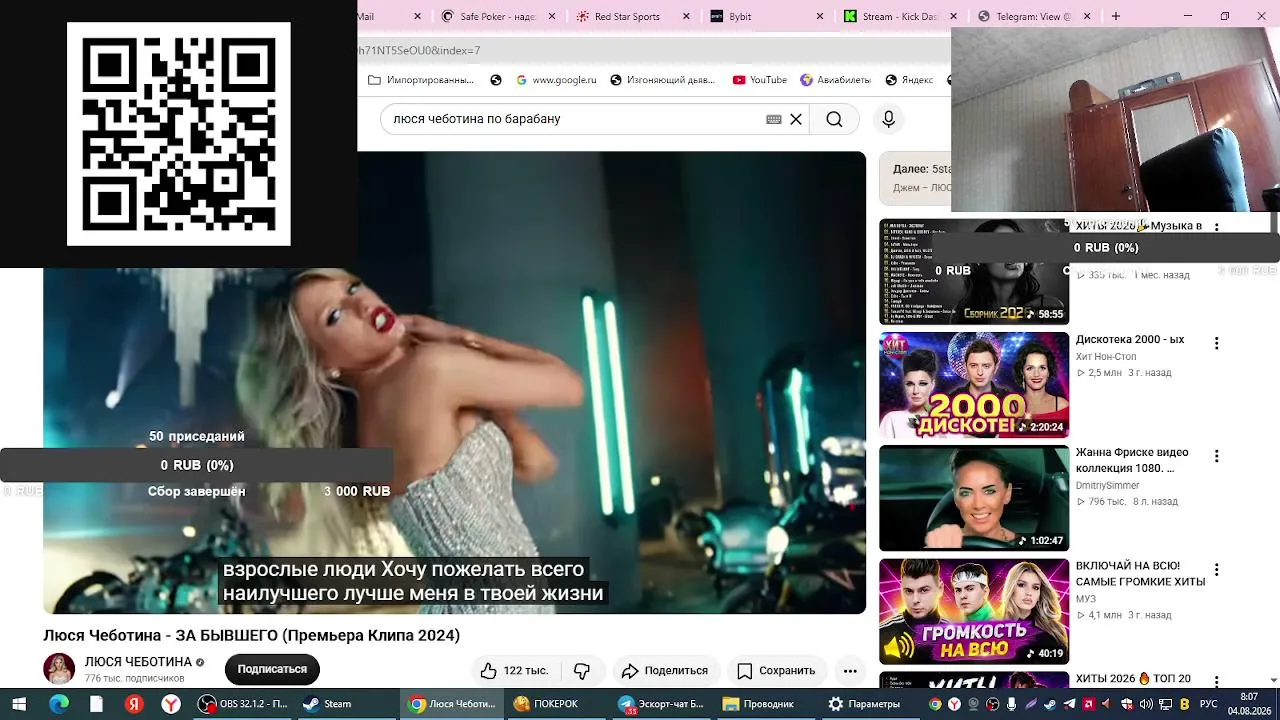Image resolution: width=1280 pixels, height=720 pixels.
Task: Click the Далее up-next queue panel
Action: click(915, 178)
